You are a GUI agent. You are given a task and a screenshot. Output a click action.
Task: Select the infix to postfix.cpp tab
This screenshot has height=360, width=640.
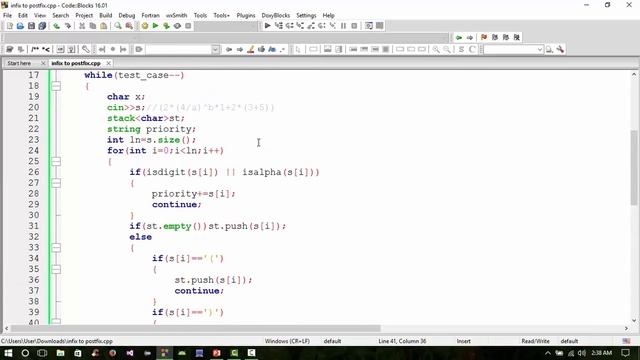click(76, 63)
